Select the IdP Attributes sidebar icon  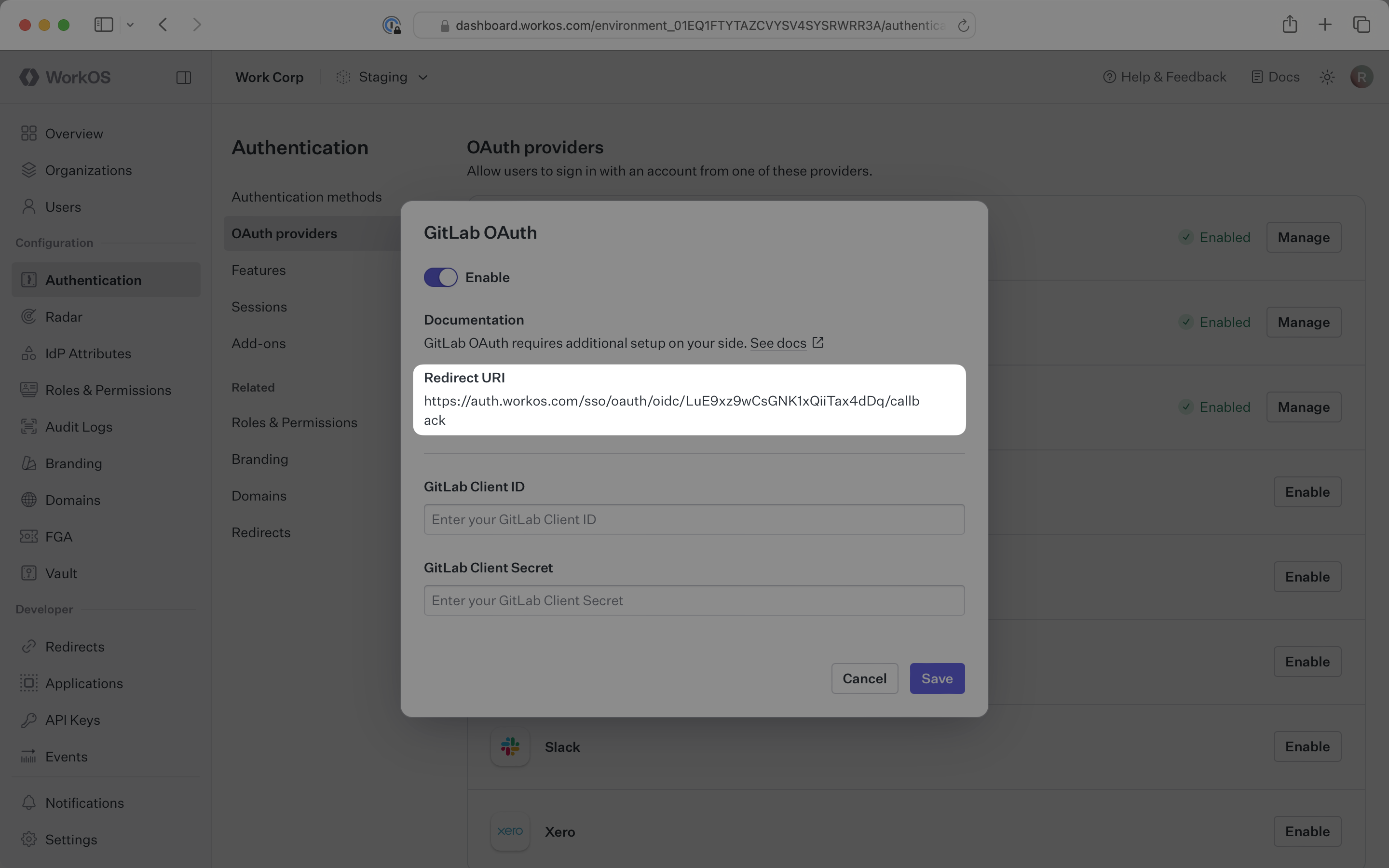pyautogui.click(x=29, y=353)
